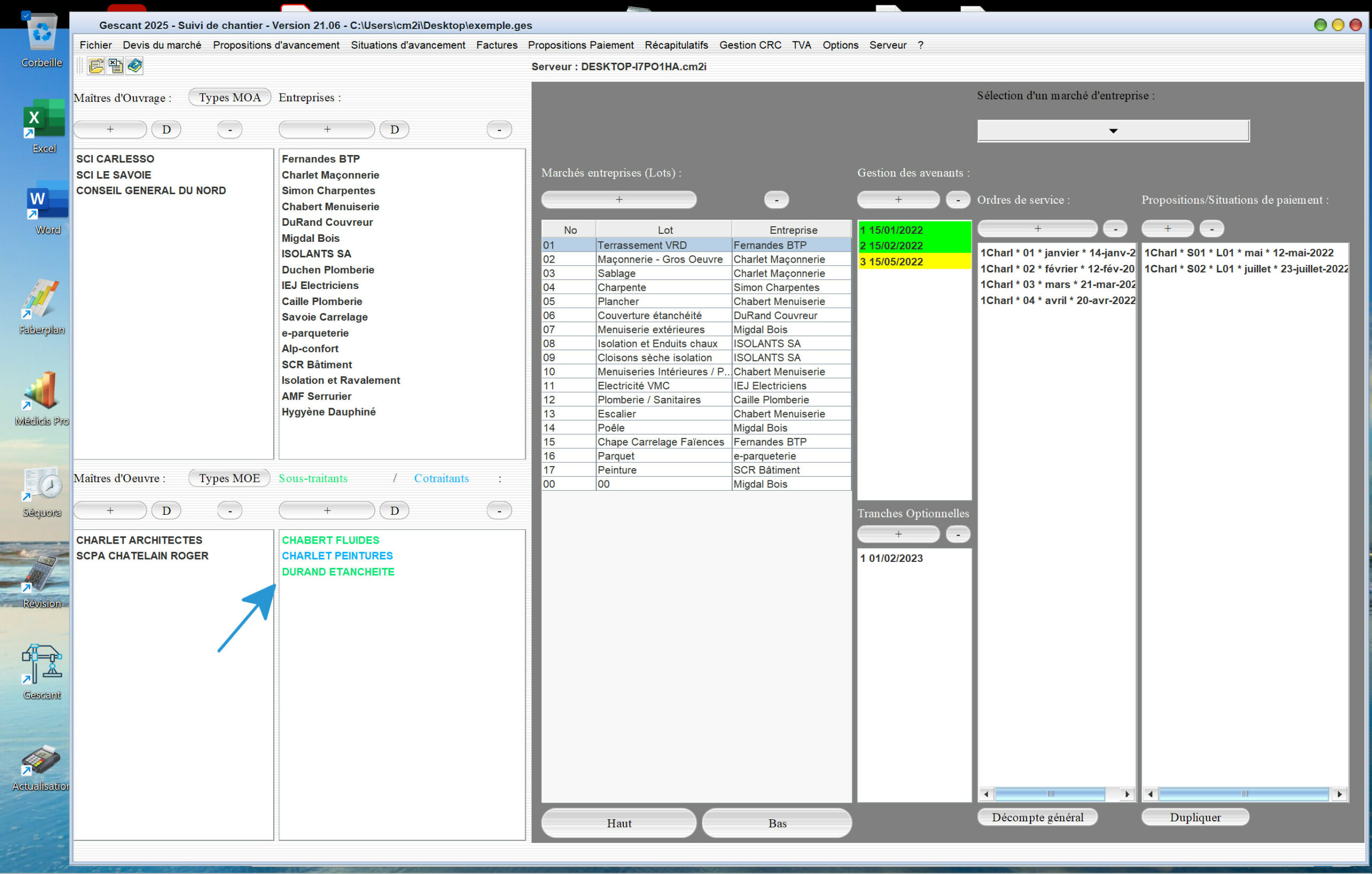Select lot 11 Electricité VMC row
This screenshot has width=1372, height=874.
point(696,386)
